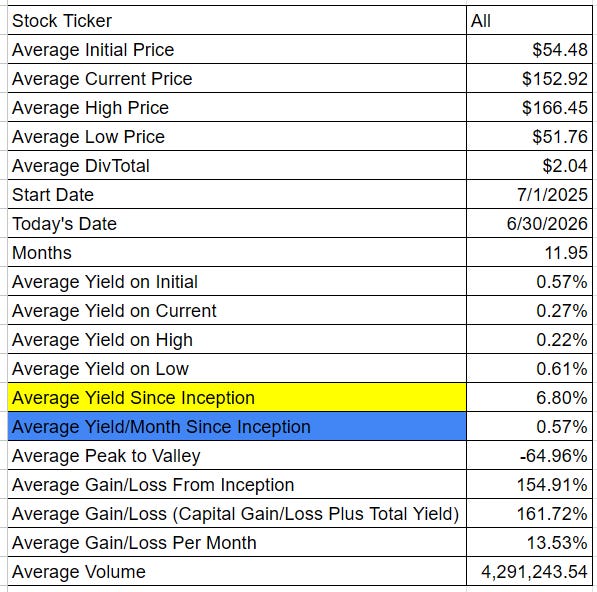Select the Average Initial Price value $54.48

tap(529, 49)
